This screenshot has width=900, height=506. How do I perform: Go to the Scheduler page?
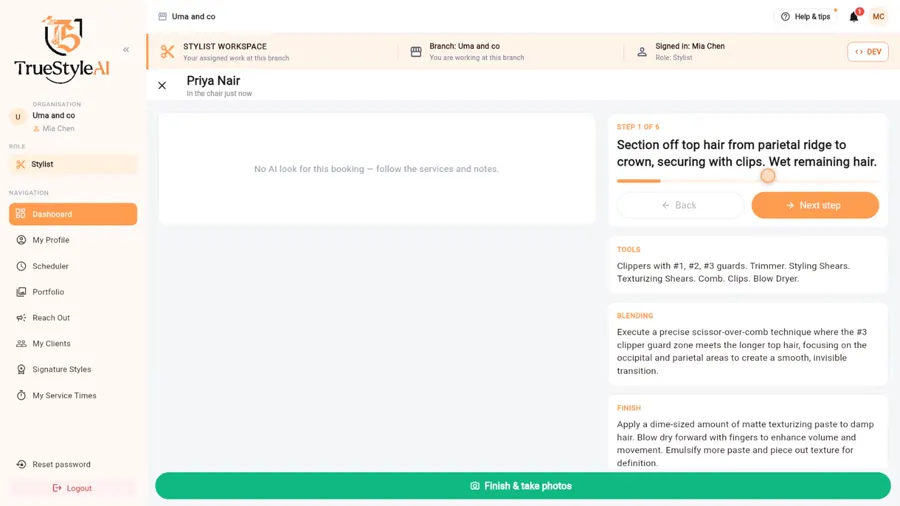73,266
